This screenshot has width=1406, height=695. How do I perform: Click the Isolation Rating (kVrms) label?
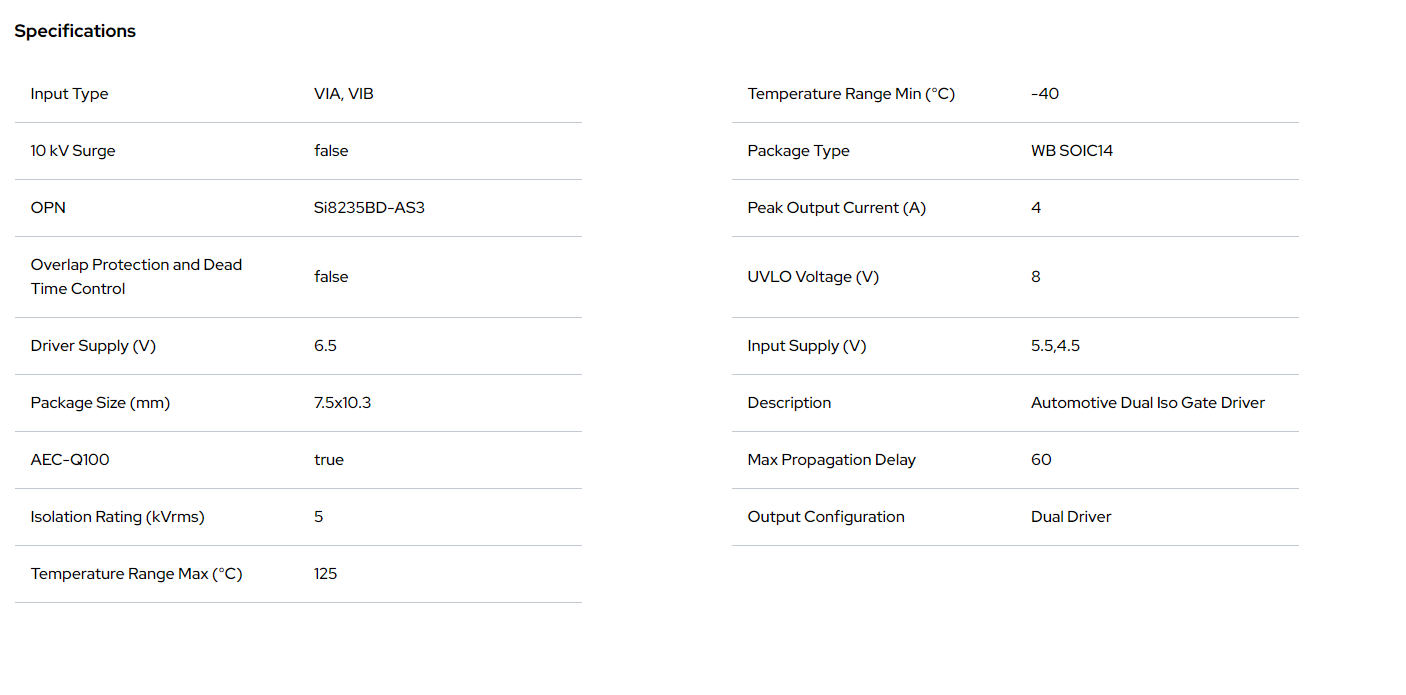[x=117, y=517]
